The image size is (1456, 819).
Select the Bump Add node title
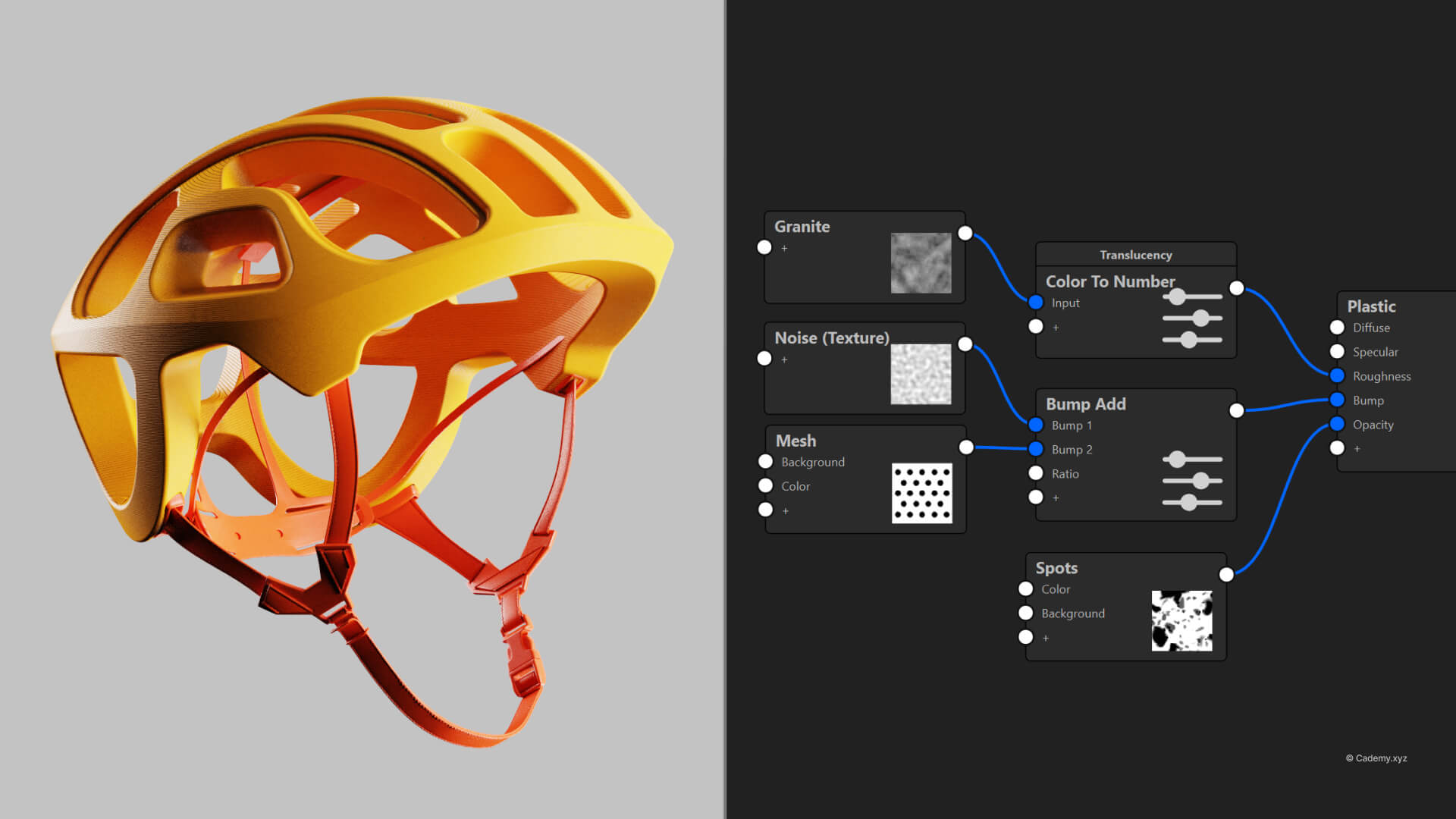click(x=1086, y=404)
